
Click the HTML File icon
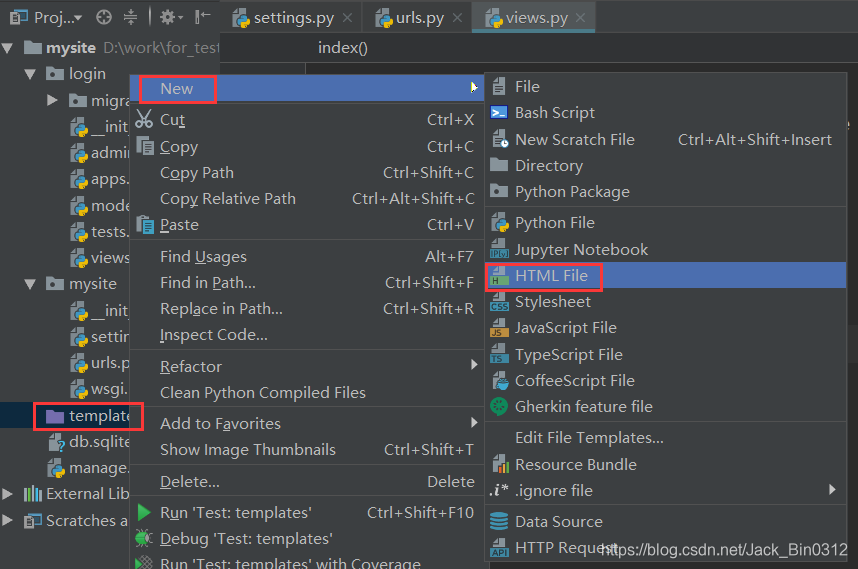(498, 276)
